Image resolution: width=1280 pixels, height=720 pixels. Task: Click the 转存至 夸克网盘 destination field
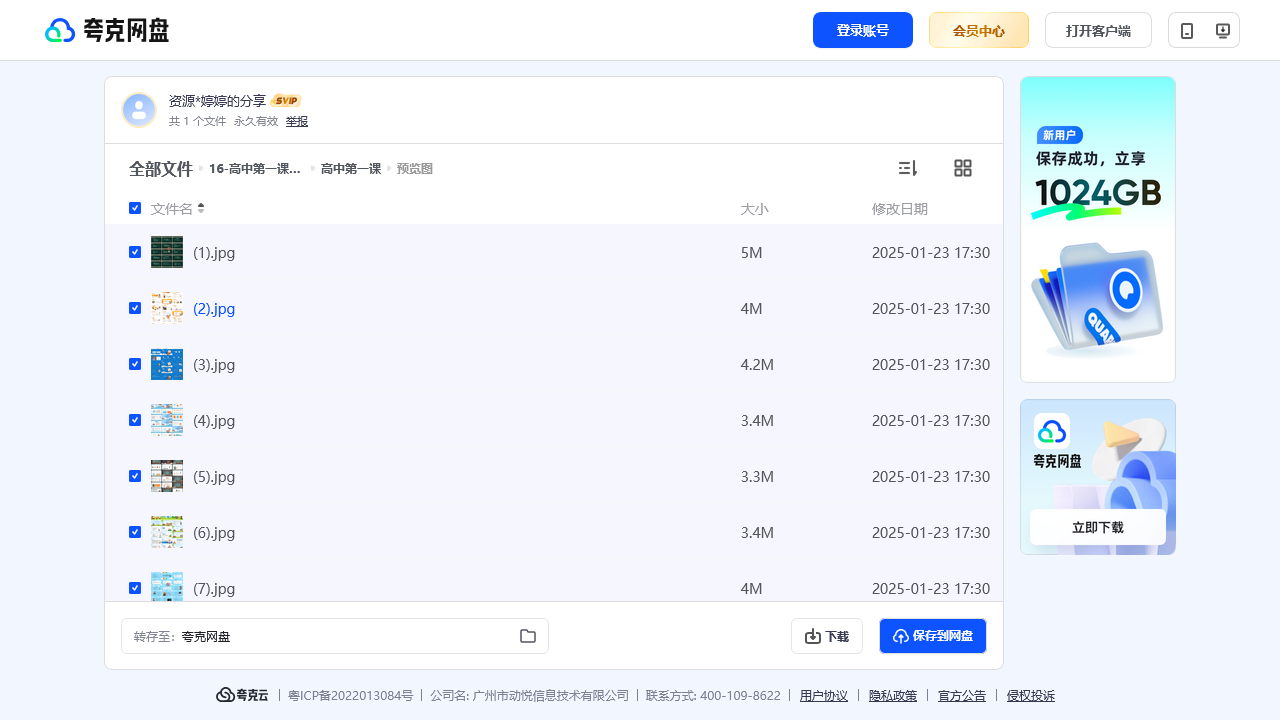pos(335,636)
